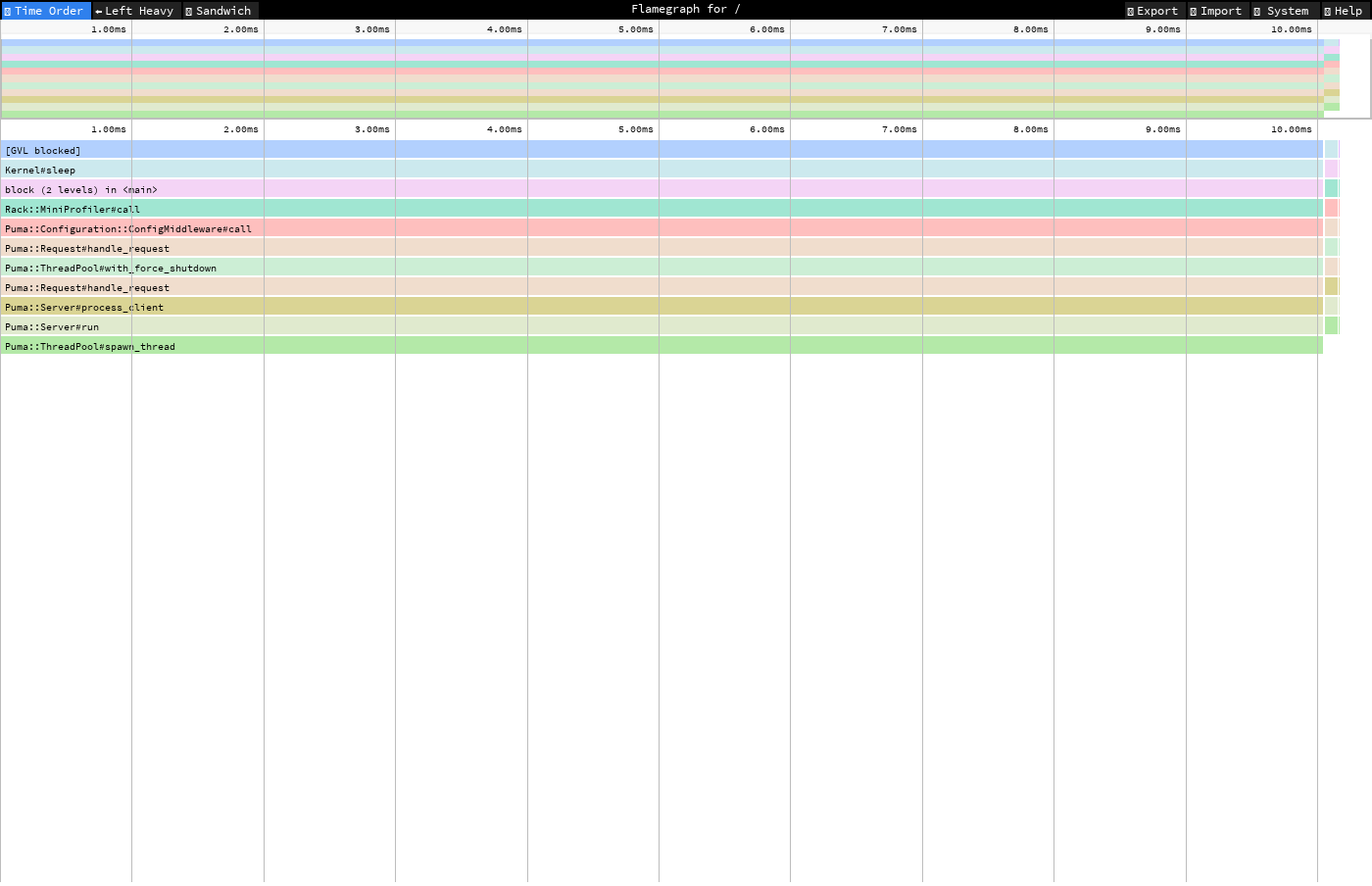Click the gear icon beside System
Screen dimensions: 1372x886
point(1259,11)
